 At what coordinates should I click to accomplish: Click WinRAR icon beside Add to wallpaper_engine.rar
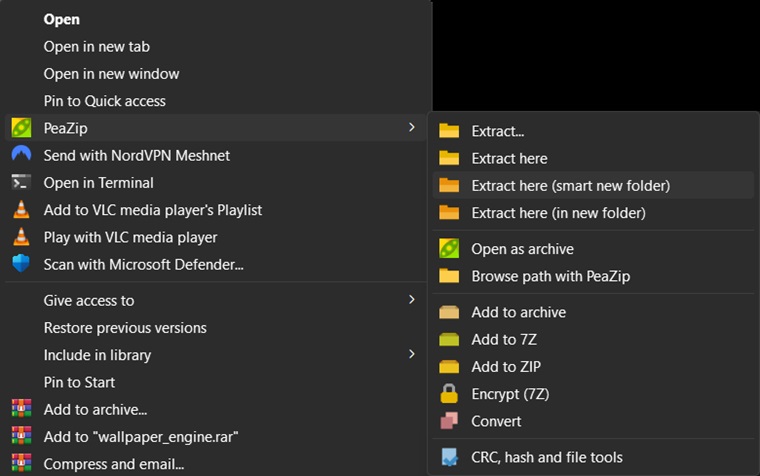[21, 435]
